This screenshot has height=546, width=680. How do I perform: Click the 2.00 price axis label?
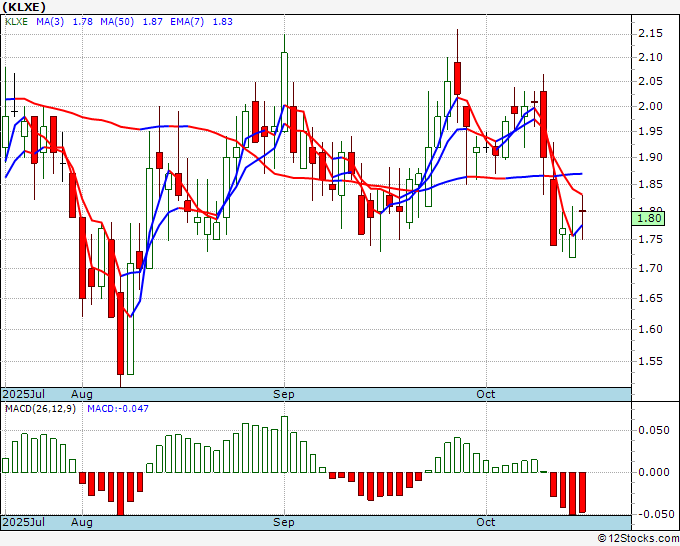[x=651, y=106]
